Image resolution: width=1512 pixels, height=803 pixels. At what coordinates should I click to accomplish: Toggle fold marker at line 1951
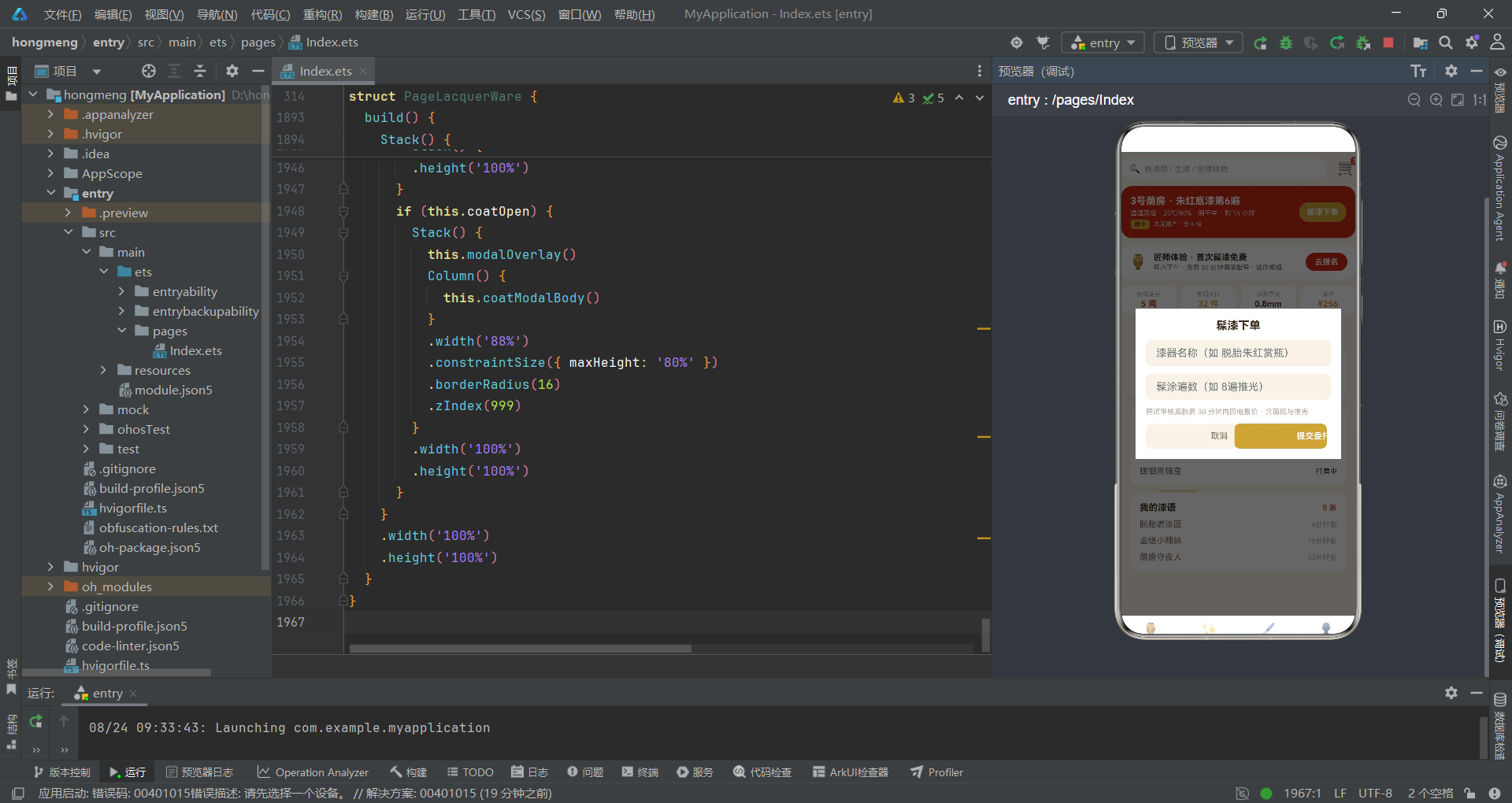(343, 276)
